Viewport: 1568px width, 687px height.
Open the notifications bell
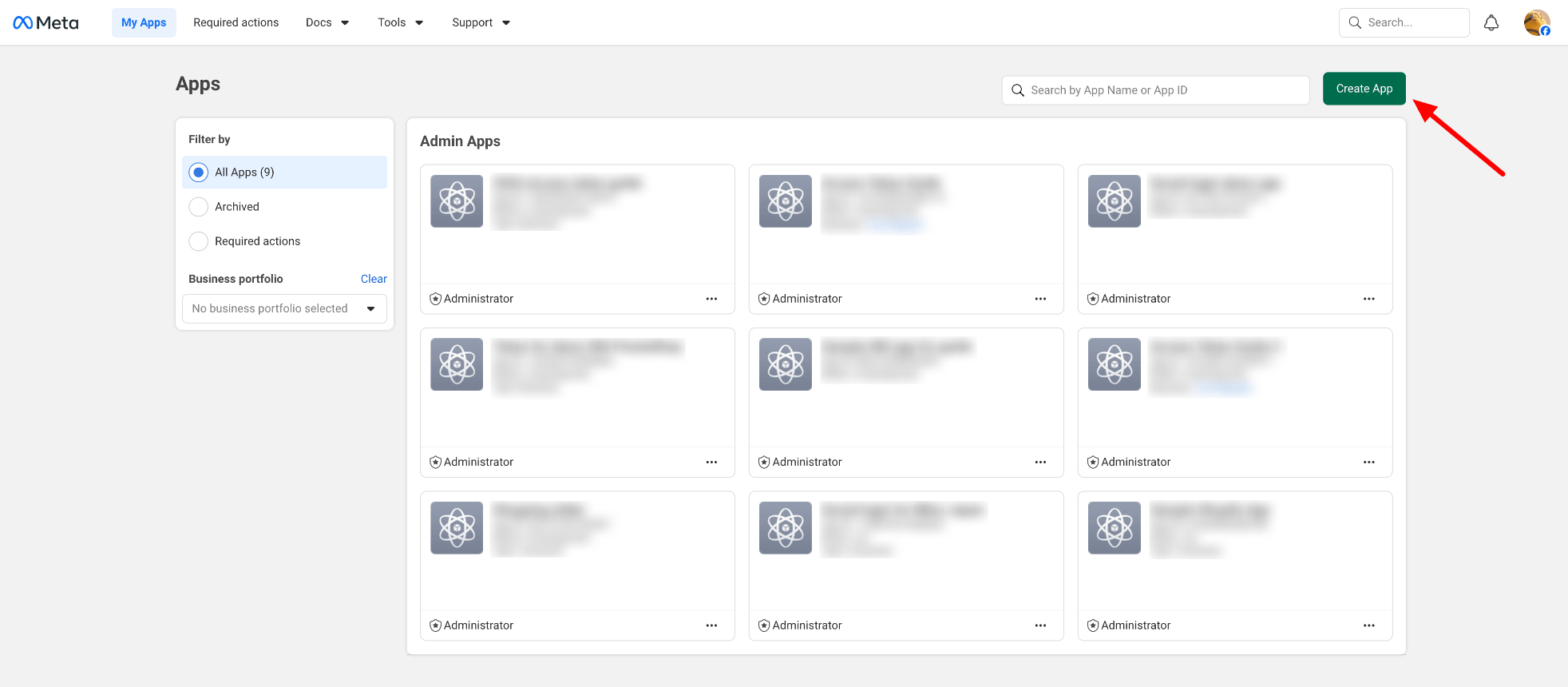point(1491,22)
